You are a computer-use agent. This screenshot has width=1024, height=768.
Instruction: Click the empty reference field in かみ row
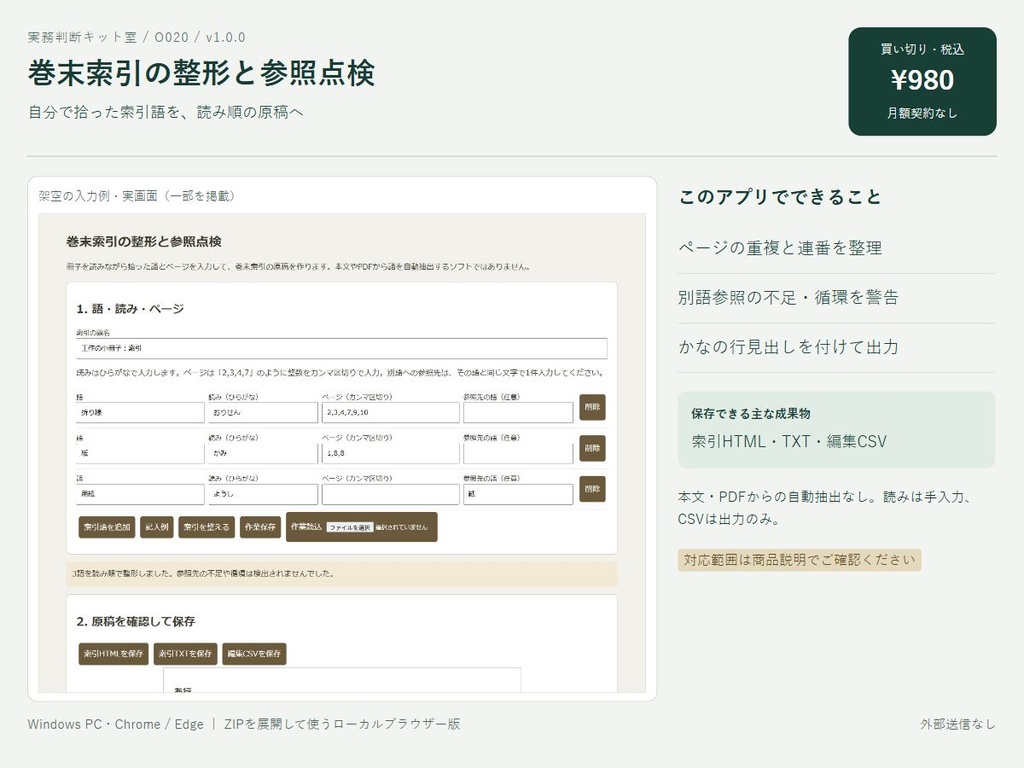coord(518,453)
